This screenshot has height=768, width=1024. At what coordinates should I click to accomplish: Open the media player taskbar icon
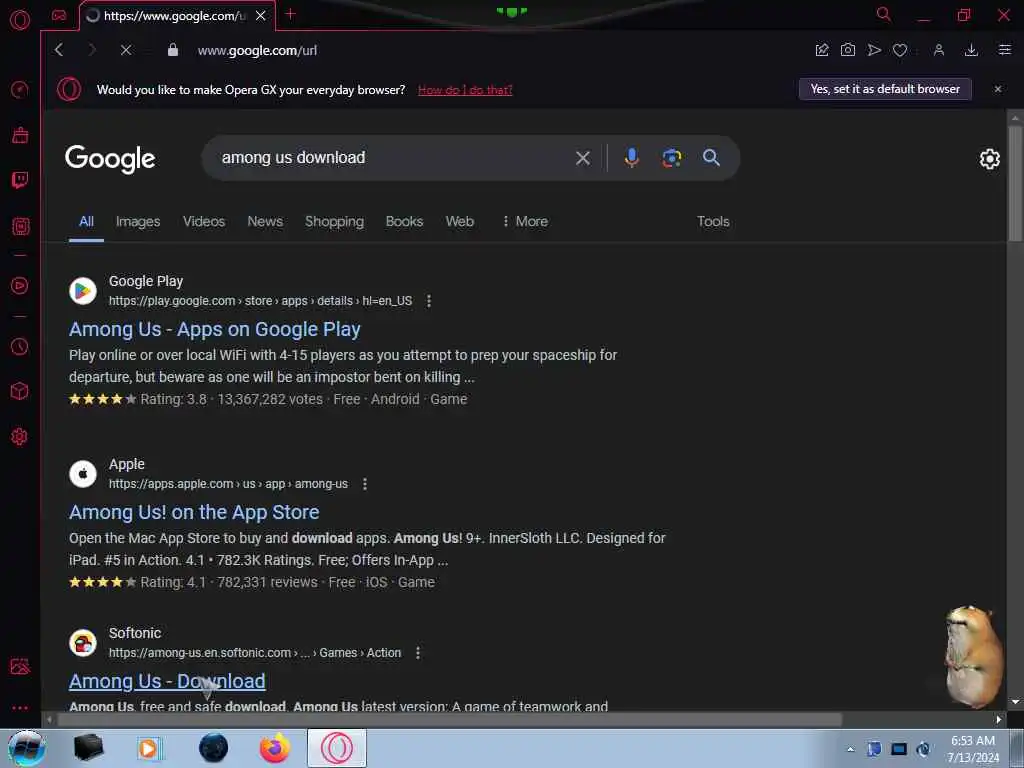[x=149, y=748]
